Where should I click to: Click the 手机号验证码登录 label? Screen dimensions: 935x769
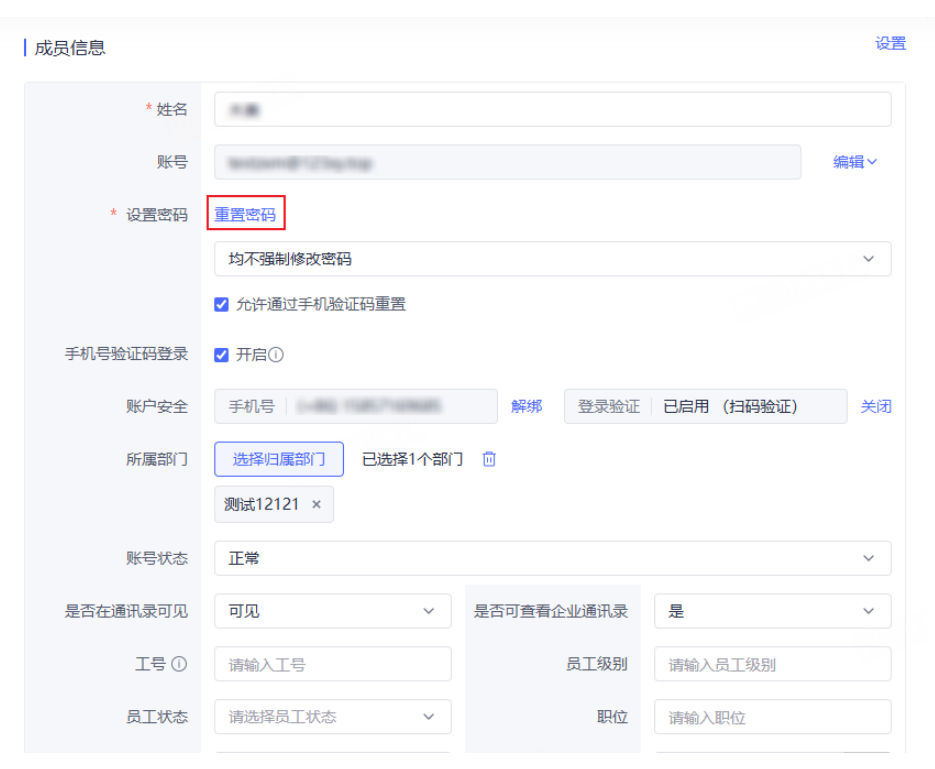126,354
